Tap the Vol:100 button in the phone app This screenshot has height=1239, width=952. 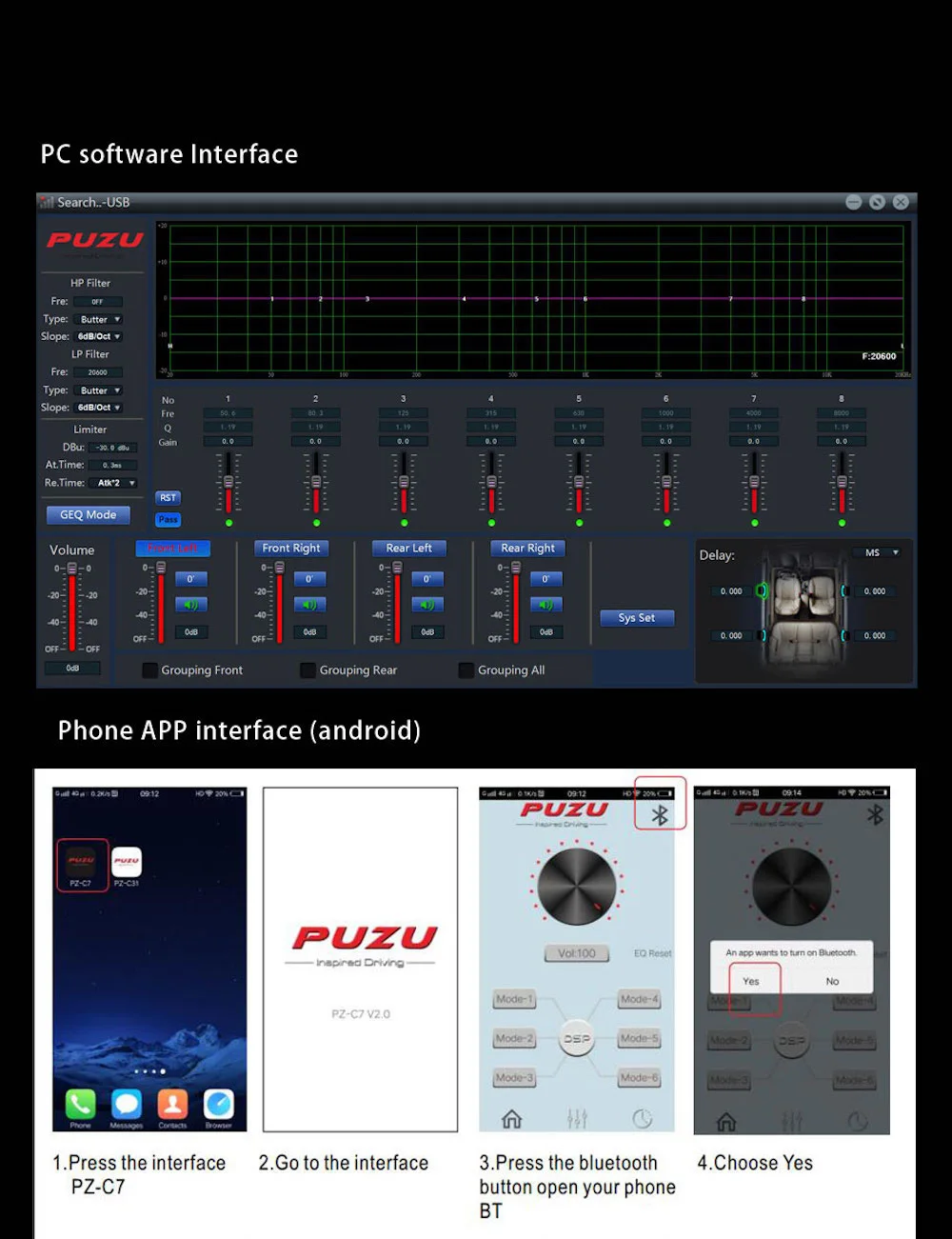click(x=577, y=953)
